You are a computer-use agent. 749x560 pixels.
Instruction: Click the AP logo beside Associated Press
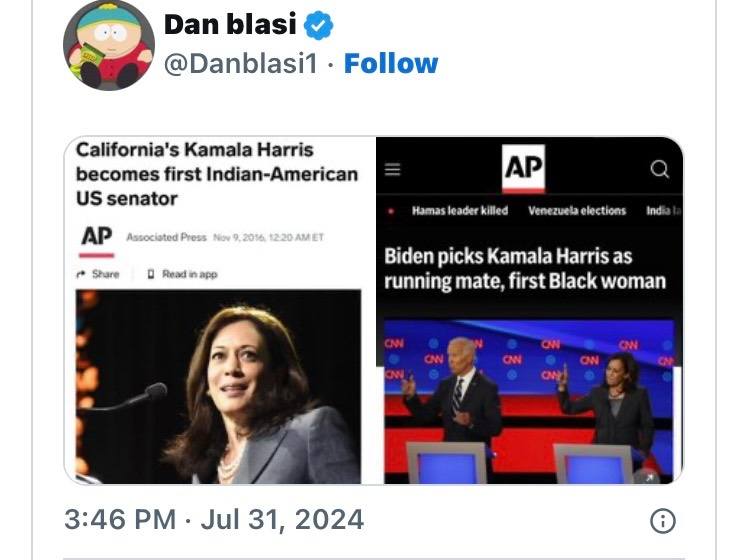pos(97,241)
